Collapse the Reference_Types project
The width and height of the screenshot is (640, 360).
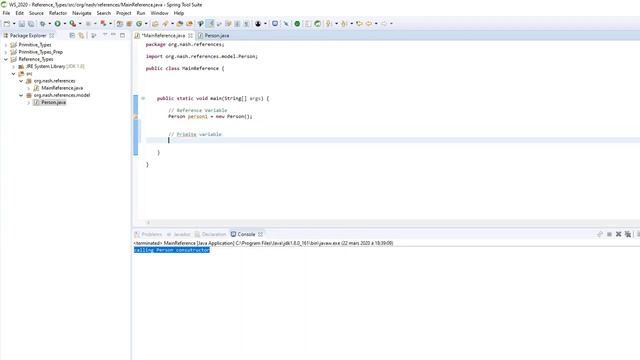pyautogui.click(x=6, y=59)
